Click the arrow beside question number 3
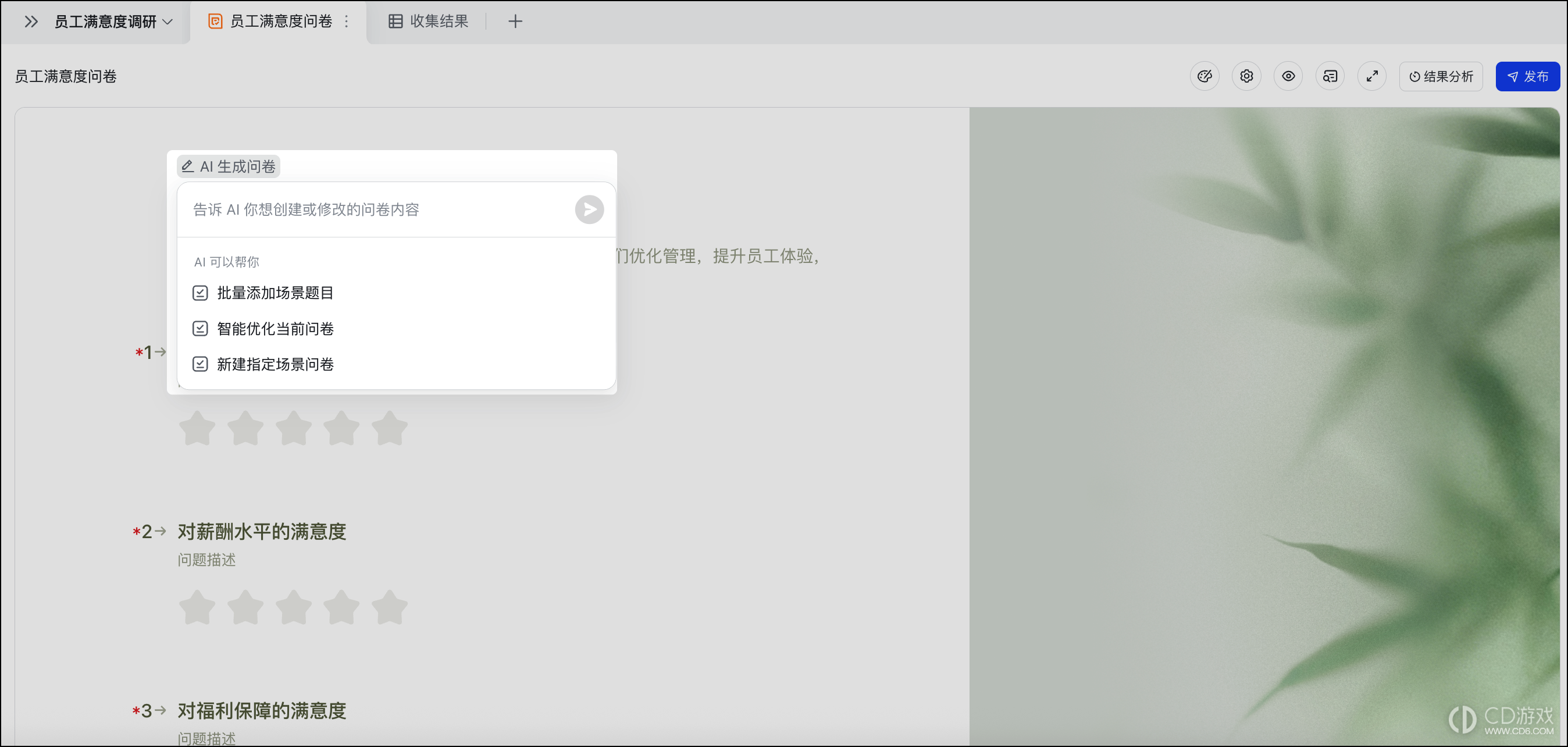This screenshot has height=747, width=1568. [160, 710]
